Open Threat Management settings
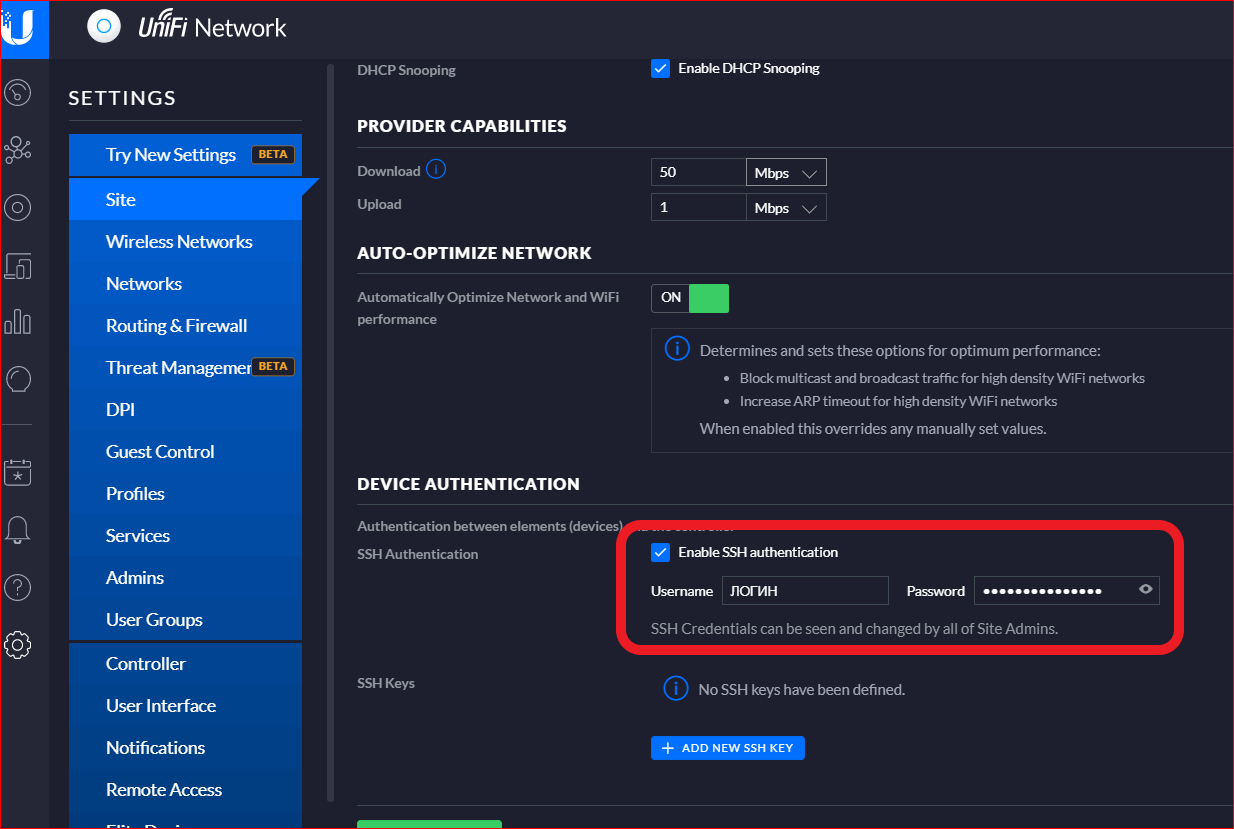The height and width of the screenshot is (829, 1234). (185, 367)
